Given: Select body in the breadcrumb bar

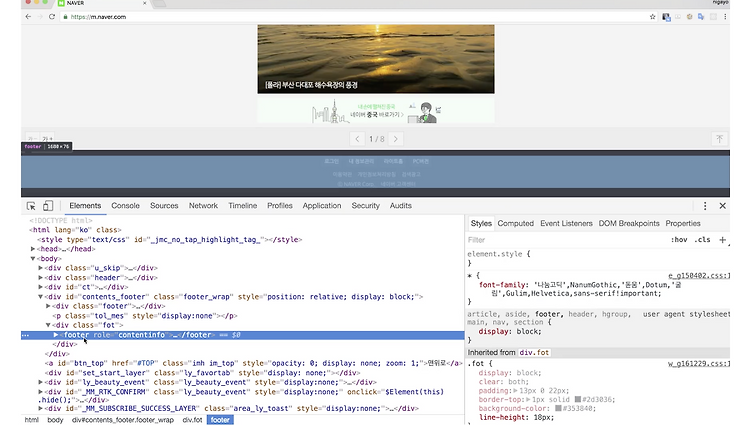Looking at the screenshot, I should [x=55, y=420].
